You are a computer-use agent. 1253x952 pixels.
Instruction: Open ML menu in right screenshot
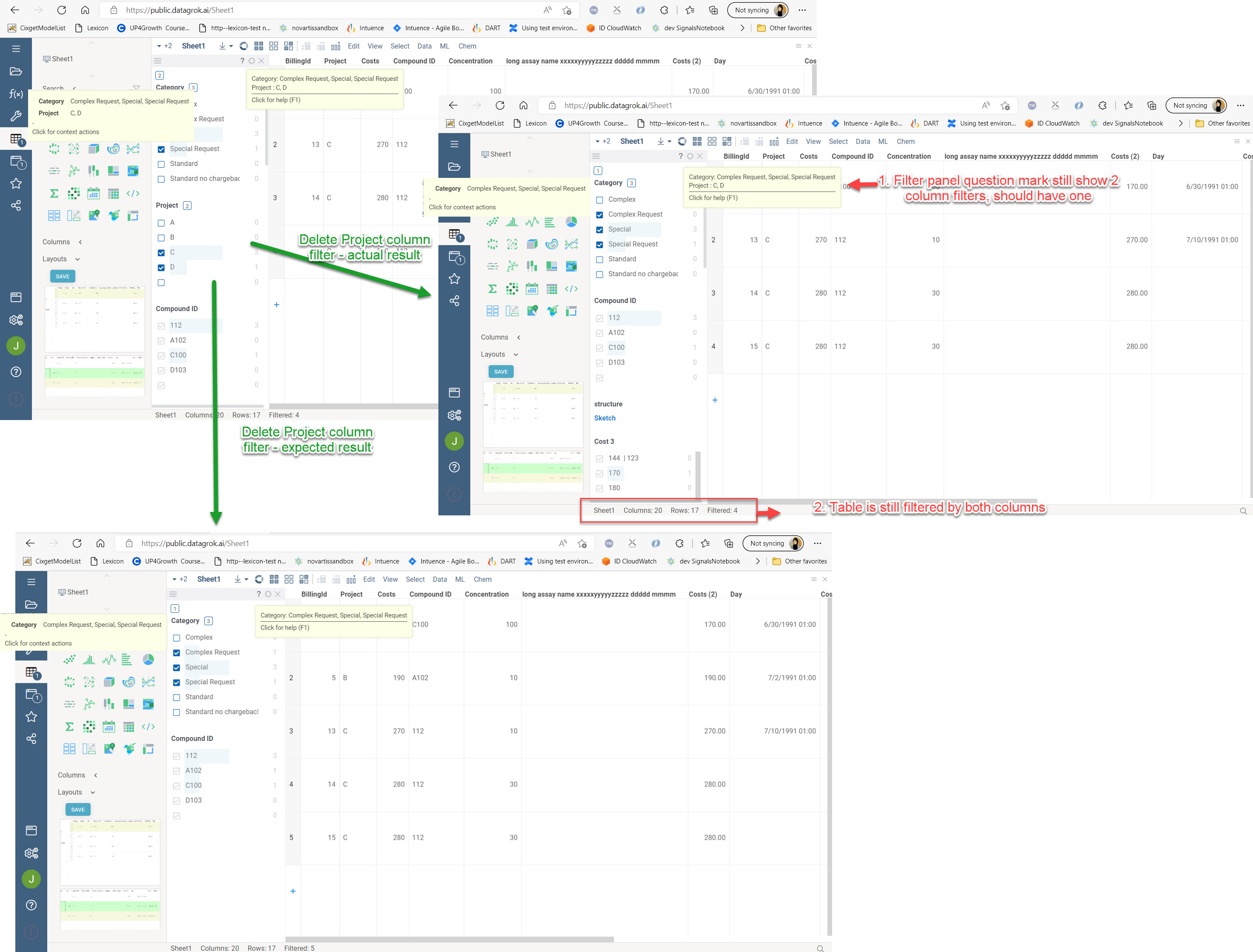(882, 142)
